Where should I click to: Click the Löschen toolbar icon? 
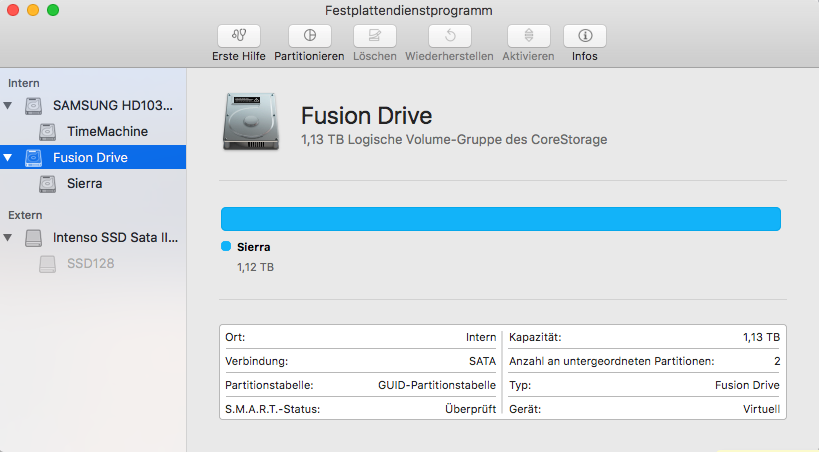coord(375,36)
